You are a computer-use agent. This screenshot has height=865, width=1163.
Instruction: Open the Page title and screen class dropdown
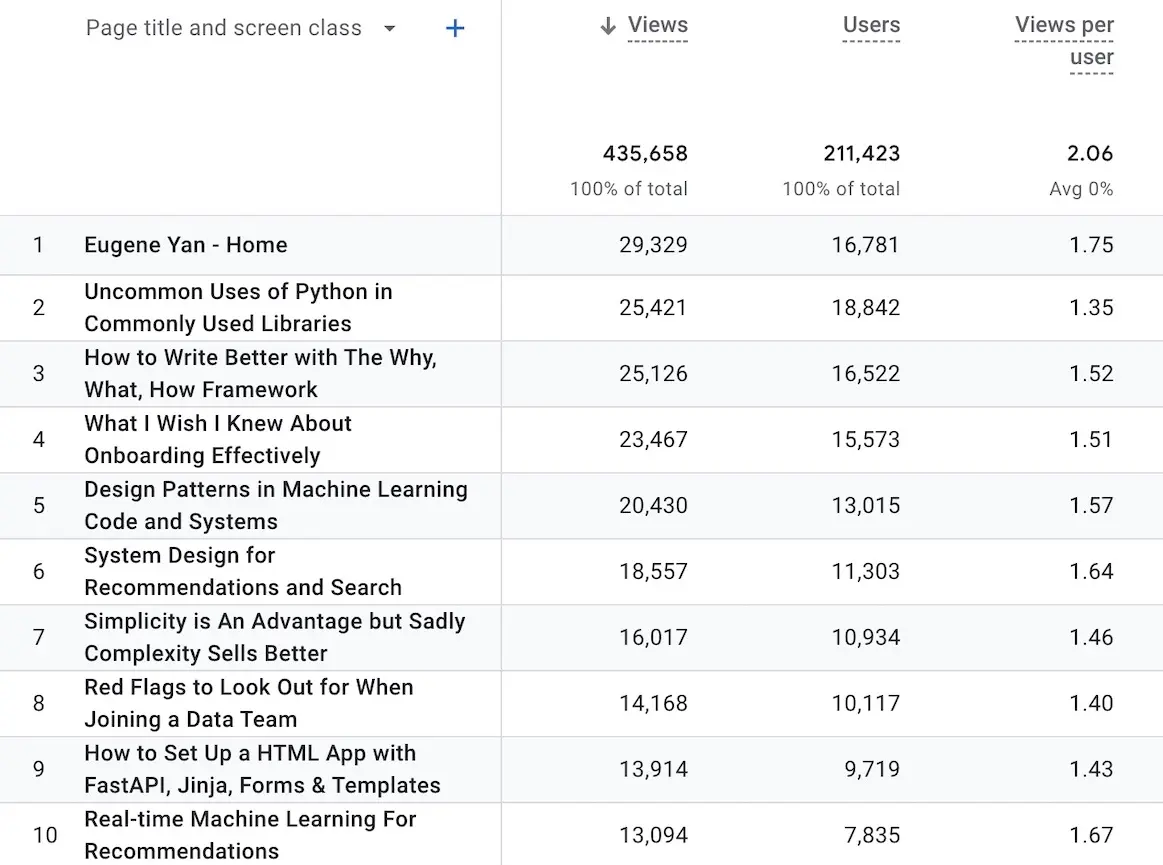click(x=240, y=28)
